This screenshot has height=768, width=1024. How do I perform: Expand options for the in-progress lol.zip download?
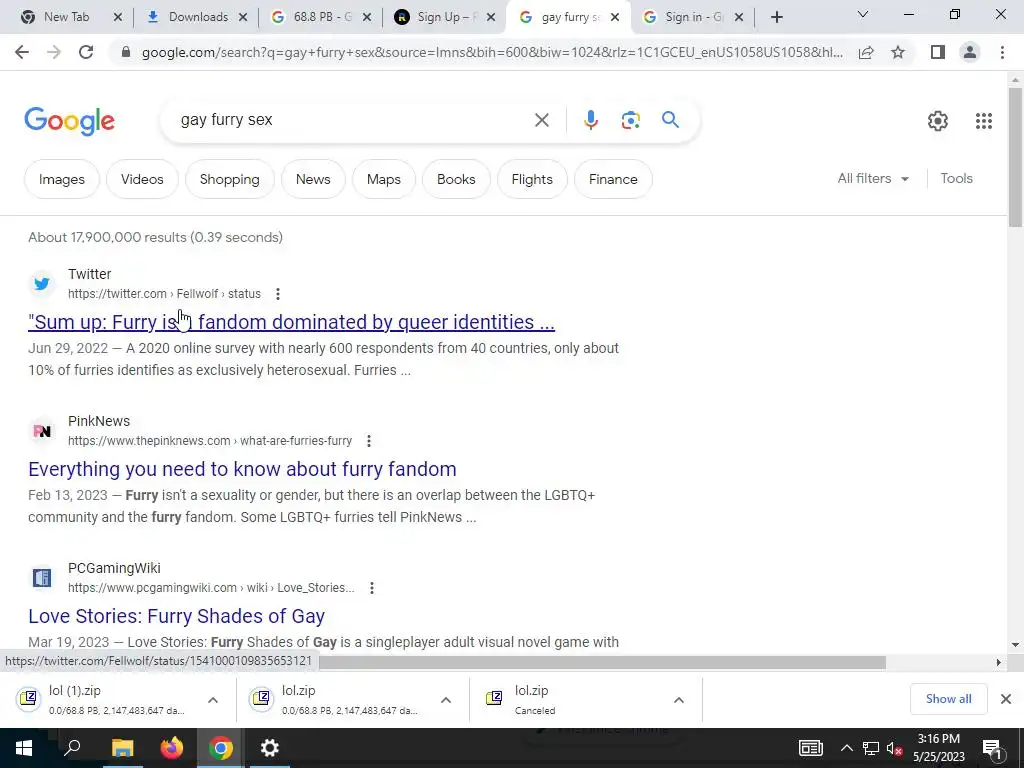click(x=446, y=700)
